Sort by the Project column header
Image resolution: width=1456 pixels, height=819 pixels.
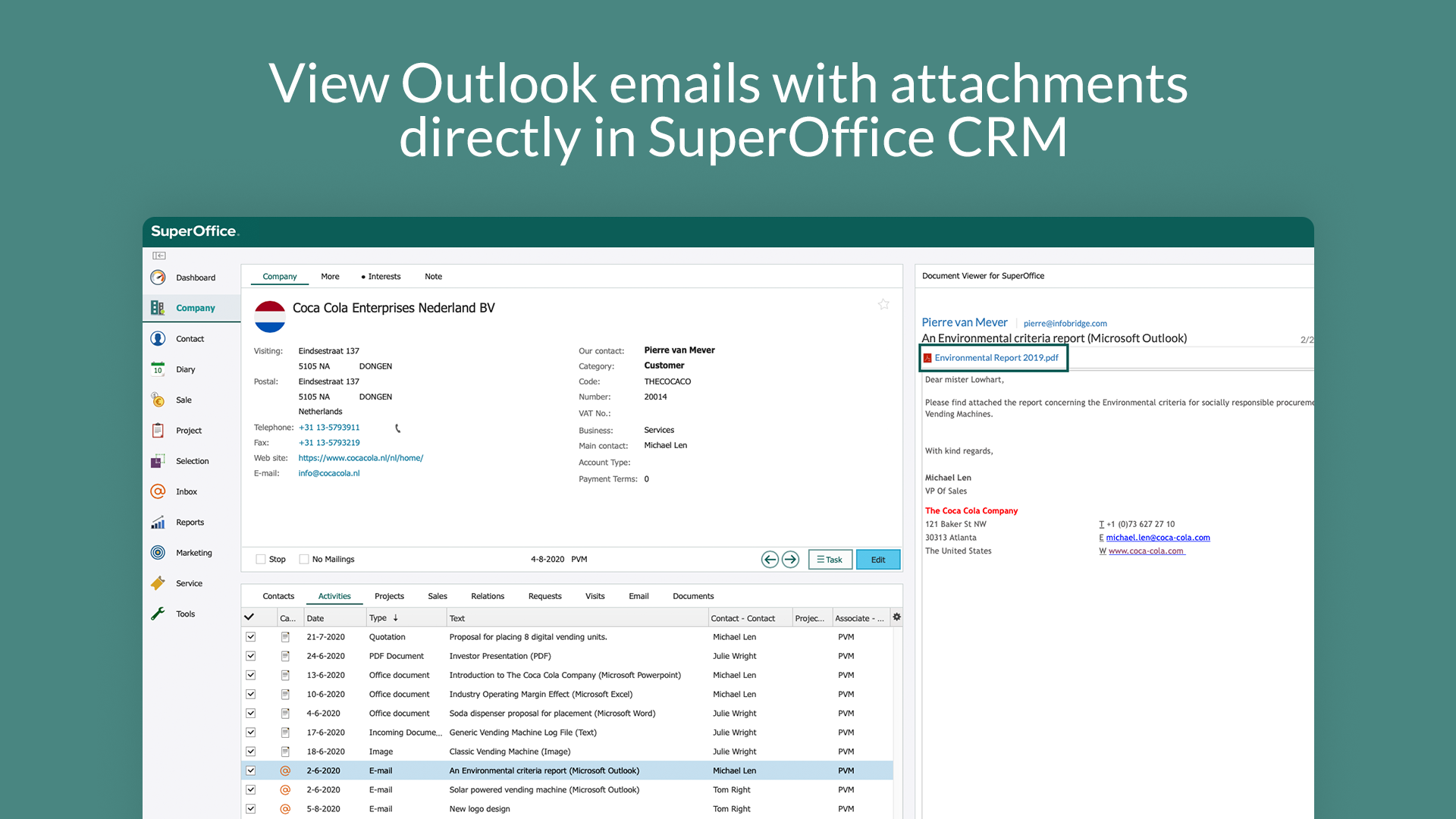(x=811, y=618)
